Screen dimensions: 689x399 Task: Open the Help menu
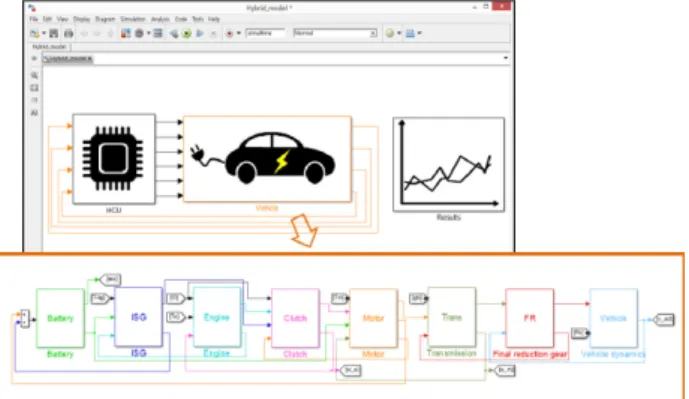click(x=214, y=19)
